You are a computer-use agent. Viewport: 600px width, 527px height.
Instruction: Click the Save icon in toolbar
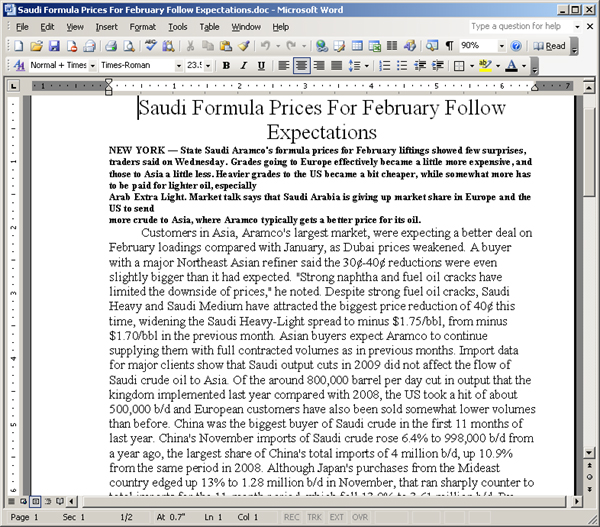pyautogui.click(x=53, y=46)
